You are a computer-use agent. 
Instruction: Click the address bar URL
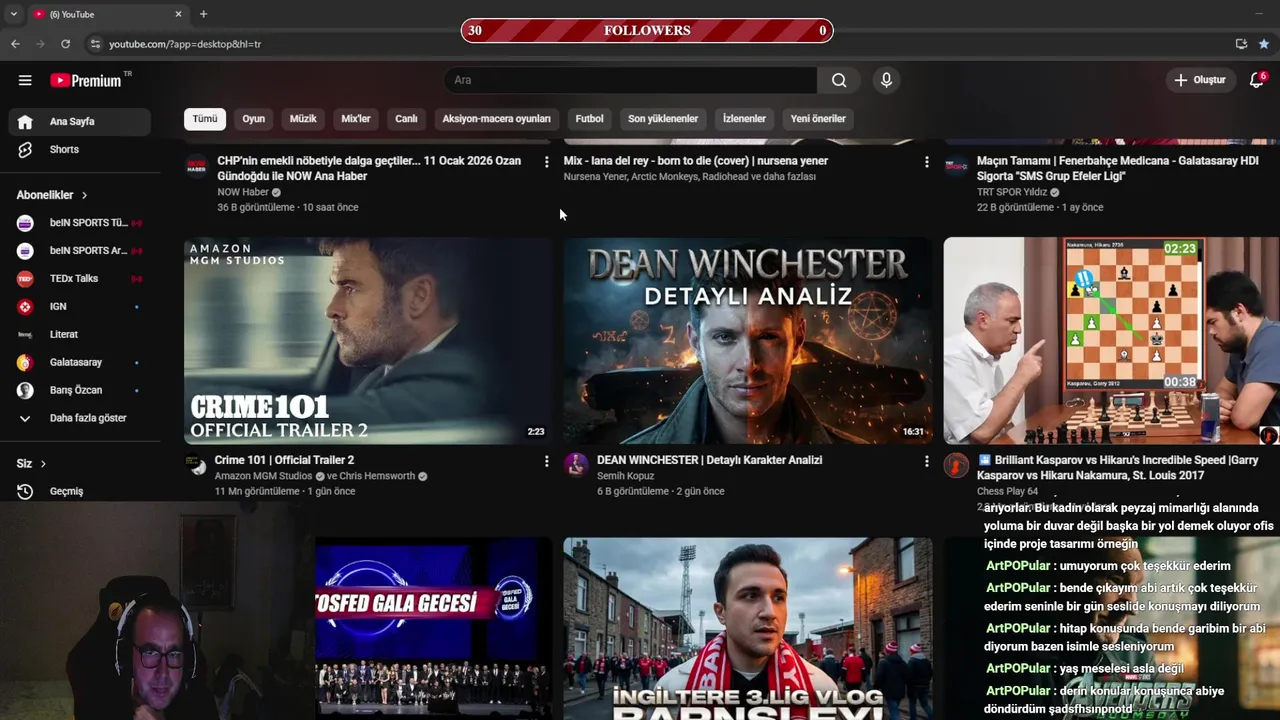(x=185, y=44)
